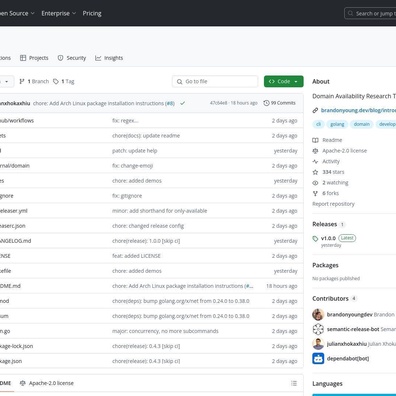Open semantic-release-bot avatar
This screenshot has height=396, width=396.
click(x=318, y=329)
